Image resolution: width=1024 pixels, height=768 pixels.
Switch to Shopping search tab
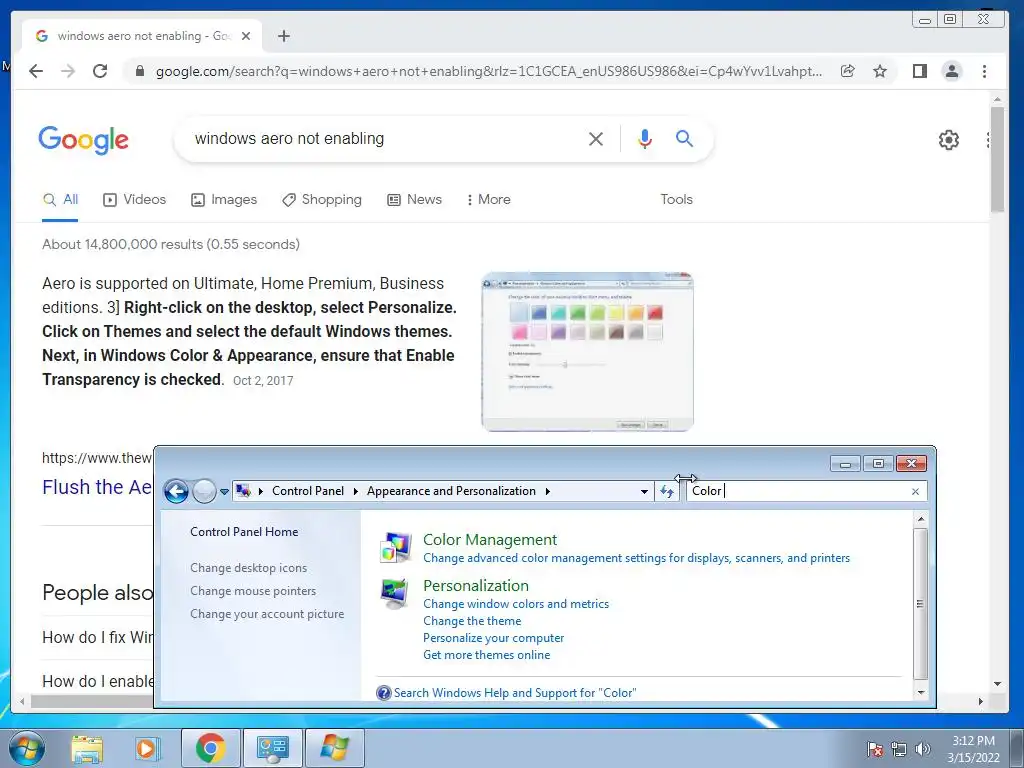[x=321, y=200]
